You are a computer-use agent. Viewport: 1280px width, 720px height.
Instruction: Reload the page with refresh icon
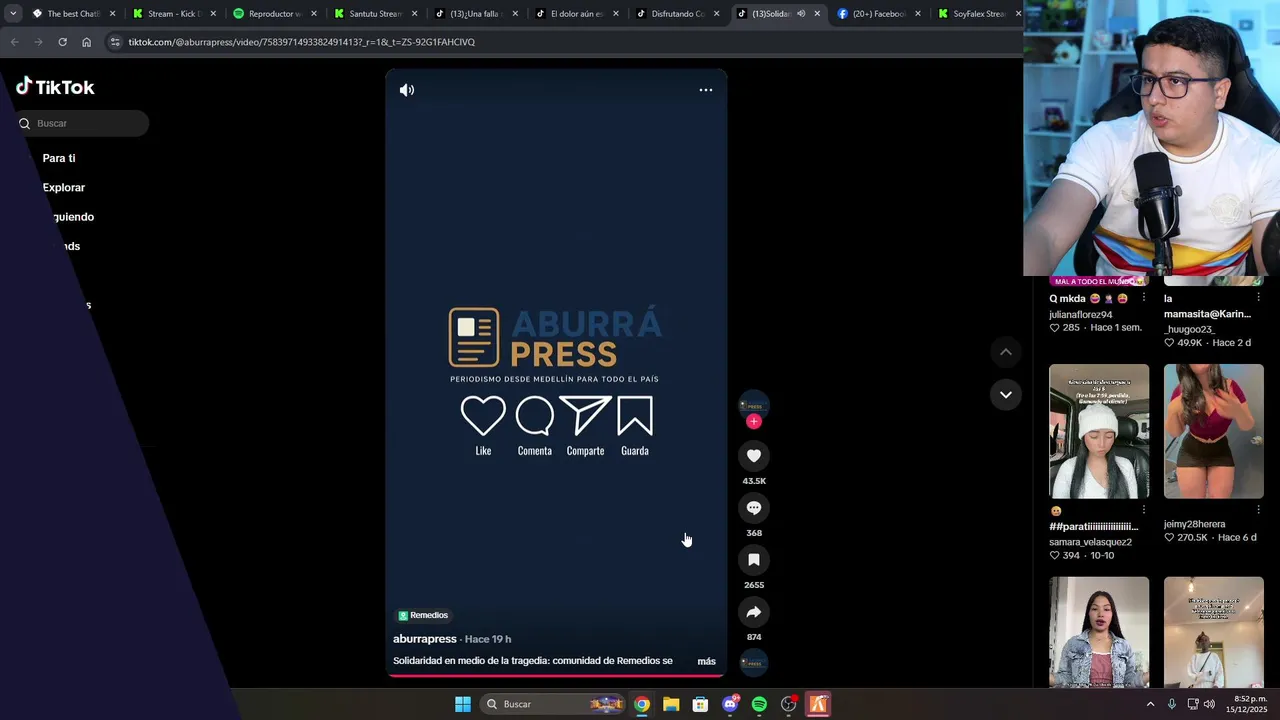[62, 42]
